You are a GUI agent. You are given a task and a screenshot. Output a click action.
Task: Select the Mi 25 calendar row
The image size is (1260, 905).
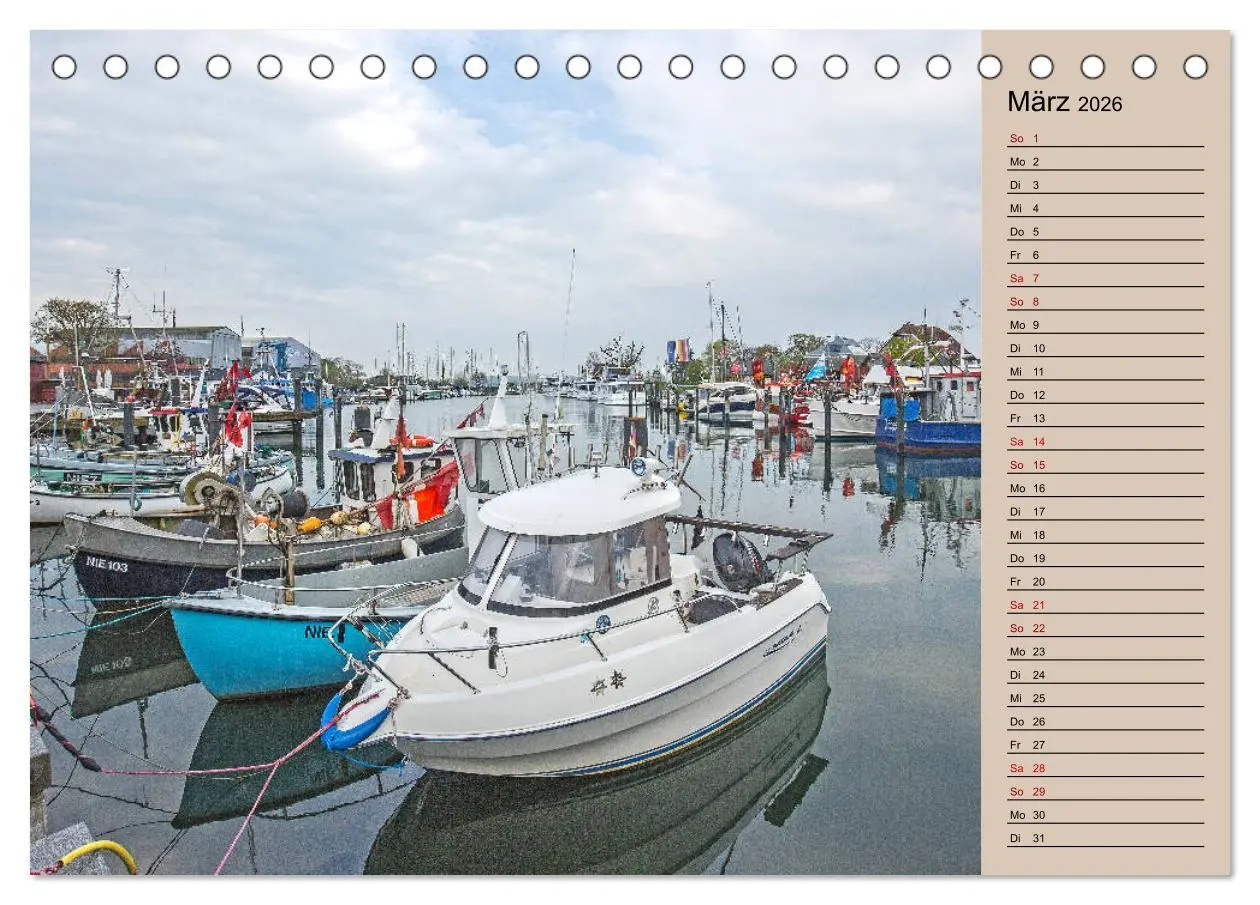tap(1105, 698)
